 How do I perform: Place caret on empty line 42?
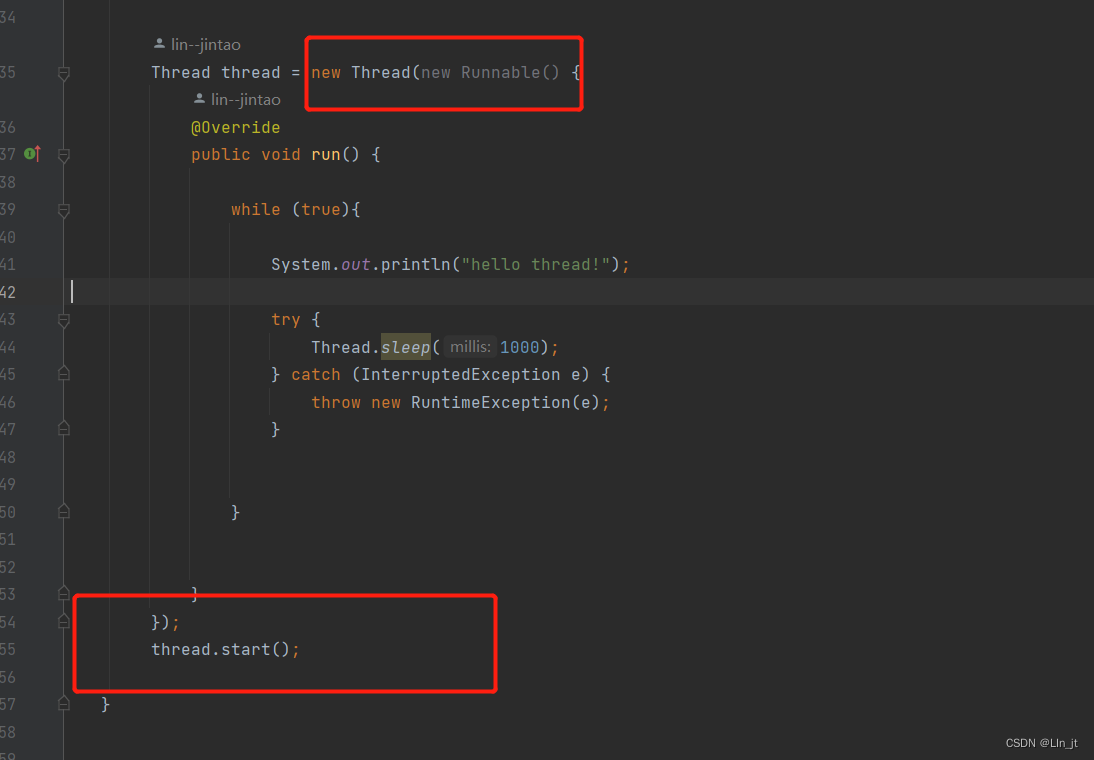pos(579,292)
